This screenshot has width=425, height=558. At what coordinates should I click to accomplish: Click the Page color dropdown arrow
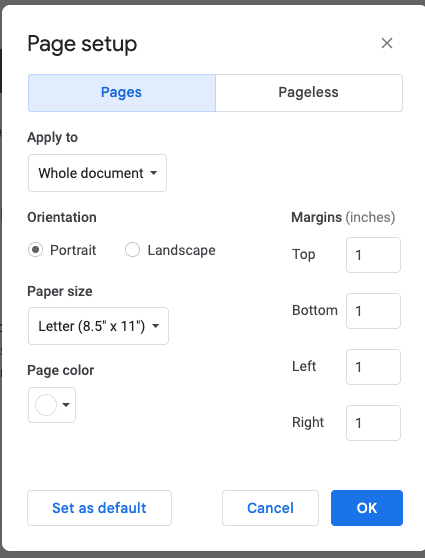66,405
